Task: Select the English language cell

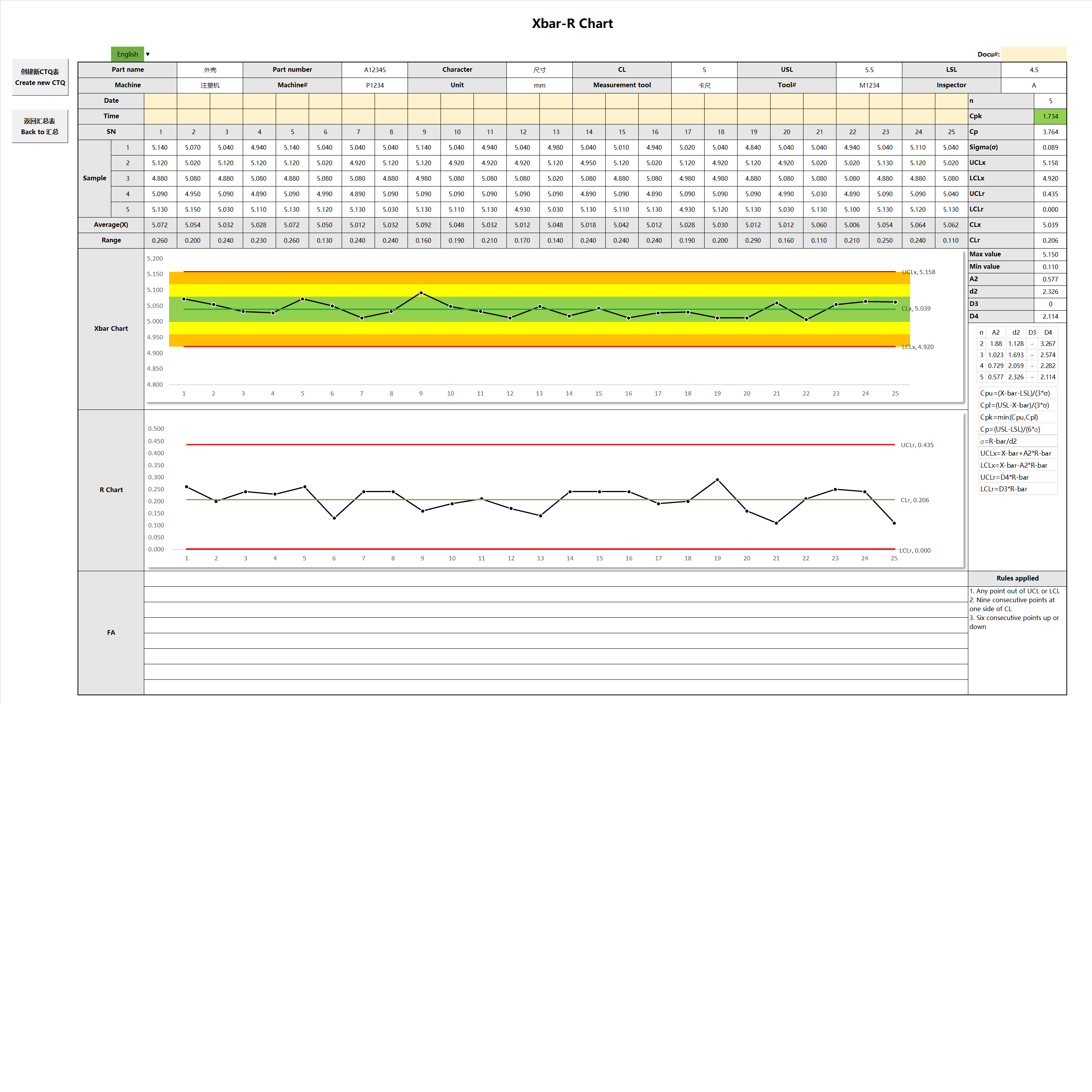Action: point(127,54)
